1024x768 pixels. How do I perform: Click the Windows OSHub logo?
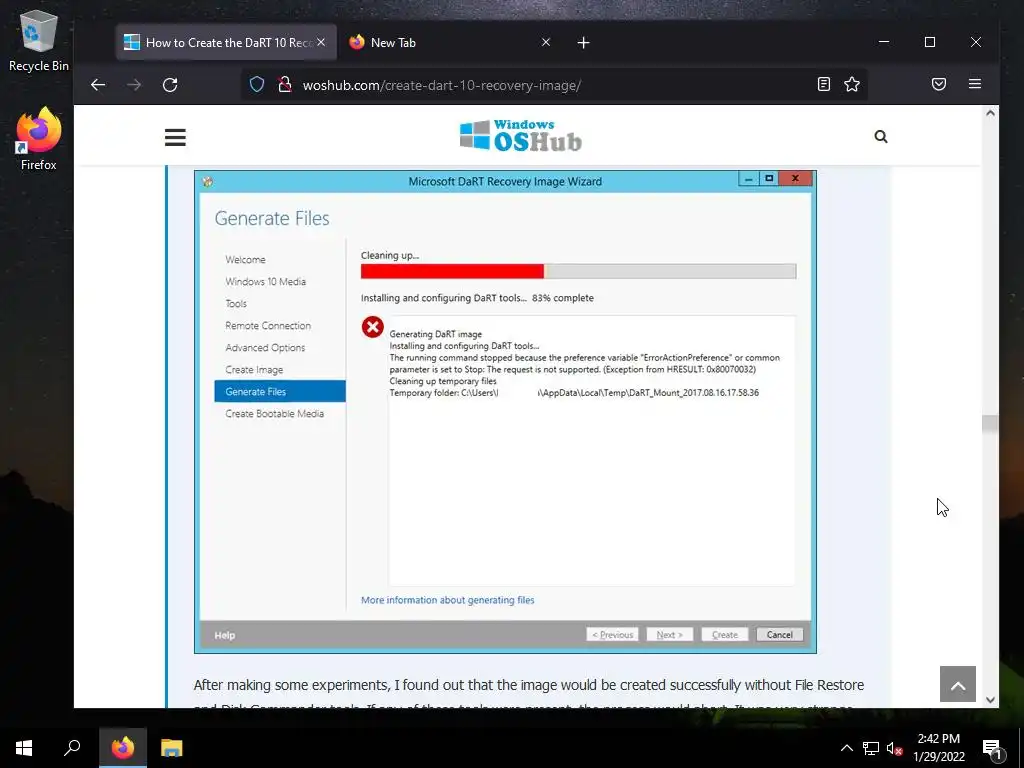point(520,136)
